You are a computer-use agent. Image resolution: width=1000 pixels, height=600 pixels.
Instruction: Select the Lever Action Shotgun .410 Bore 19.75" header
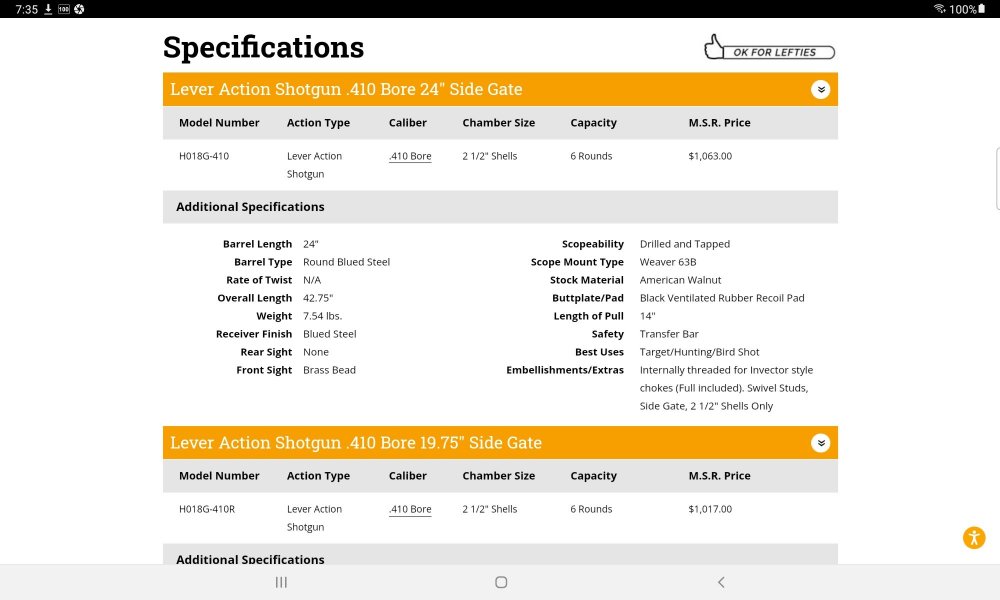coord(500,443)
